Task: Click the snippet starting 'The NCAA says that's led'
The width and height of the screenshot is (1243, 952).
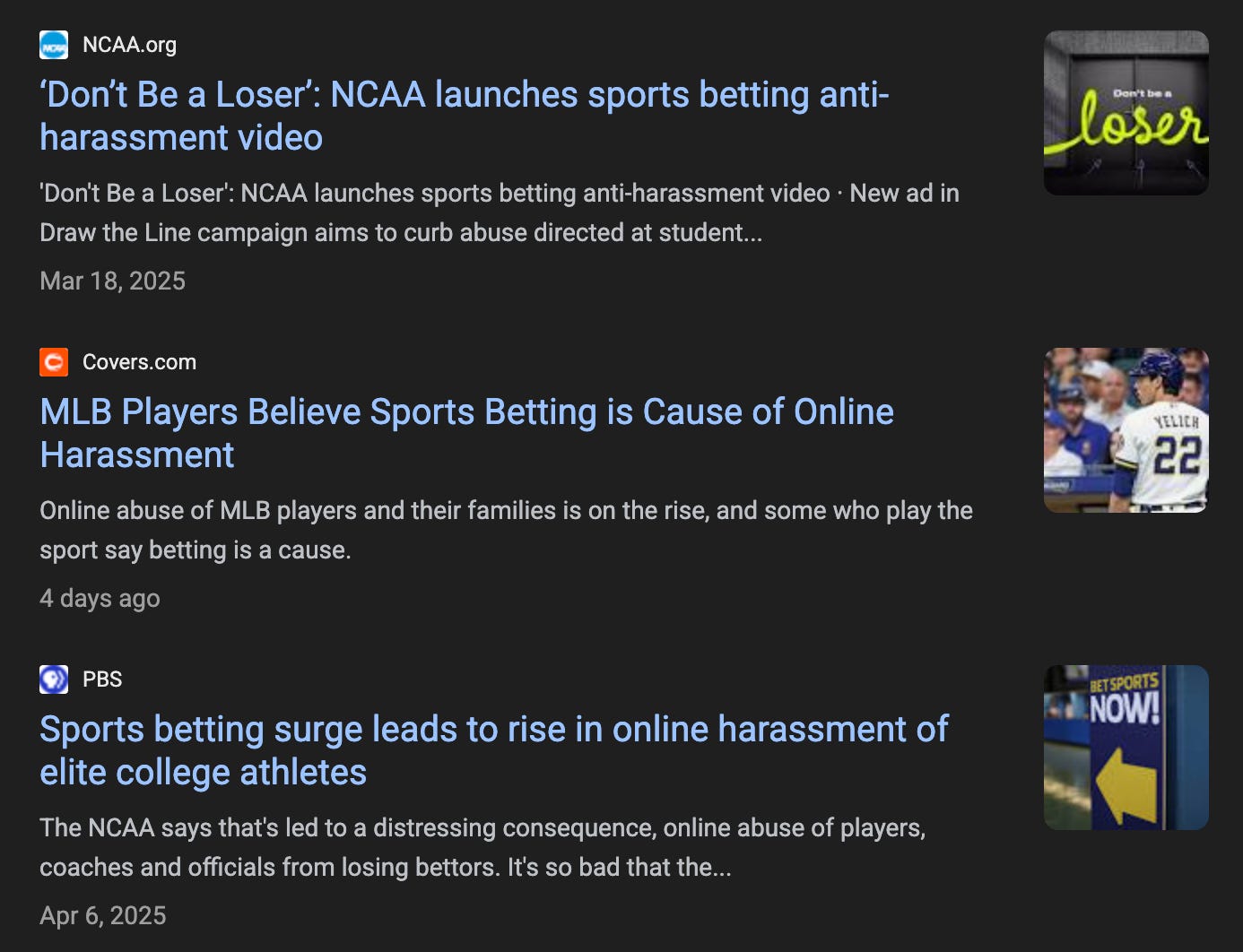Action: coord(482,848)
